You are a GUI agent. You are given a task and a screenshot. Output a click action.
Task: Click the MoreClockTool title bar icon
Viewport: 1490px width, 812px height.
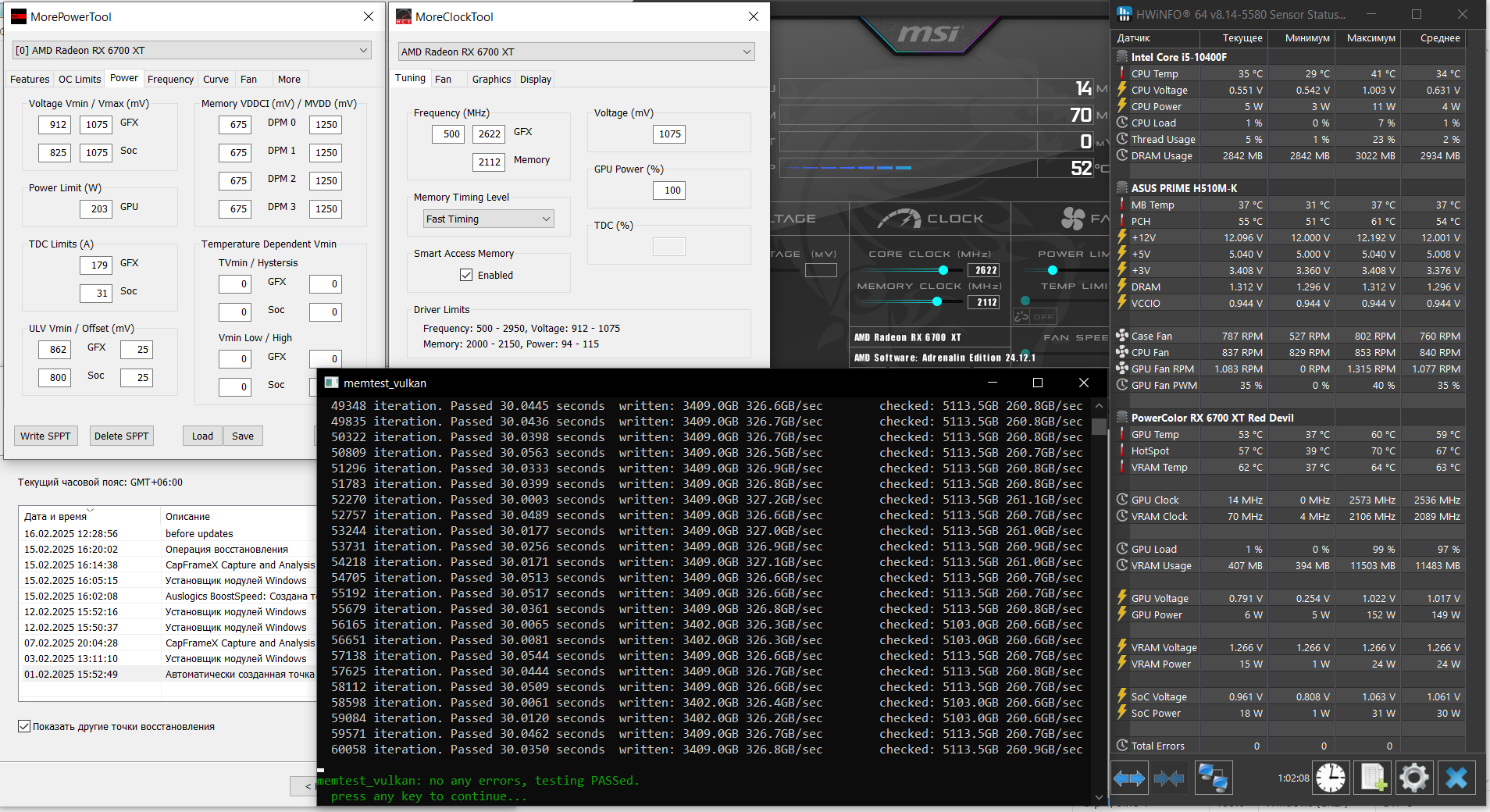point(404,16)
